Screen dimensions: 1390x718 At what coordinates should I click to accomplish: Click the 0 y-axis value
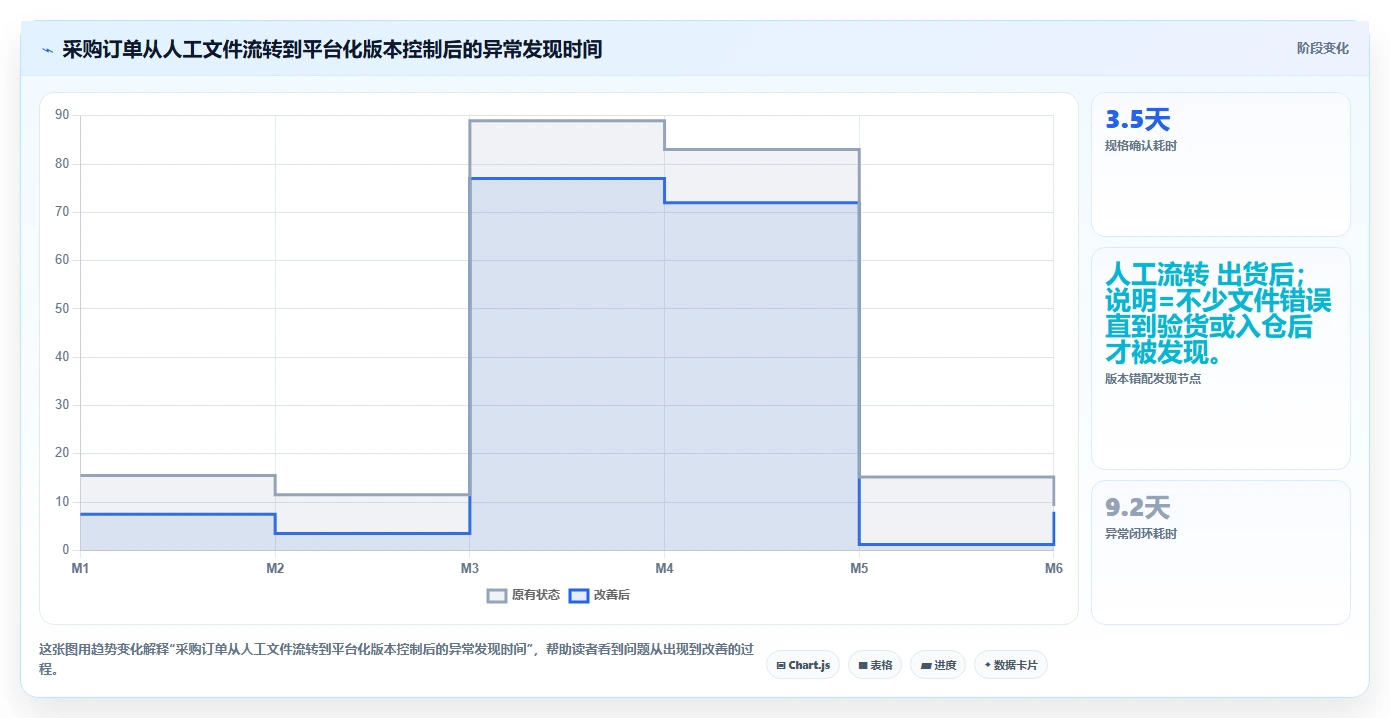pyautogui.click(x=66, y=550)
